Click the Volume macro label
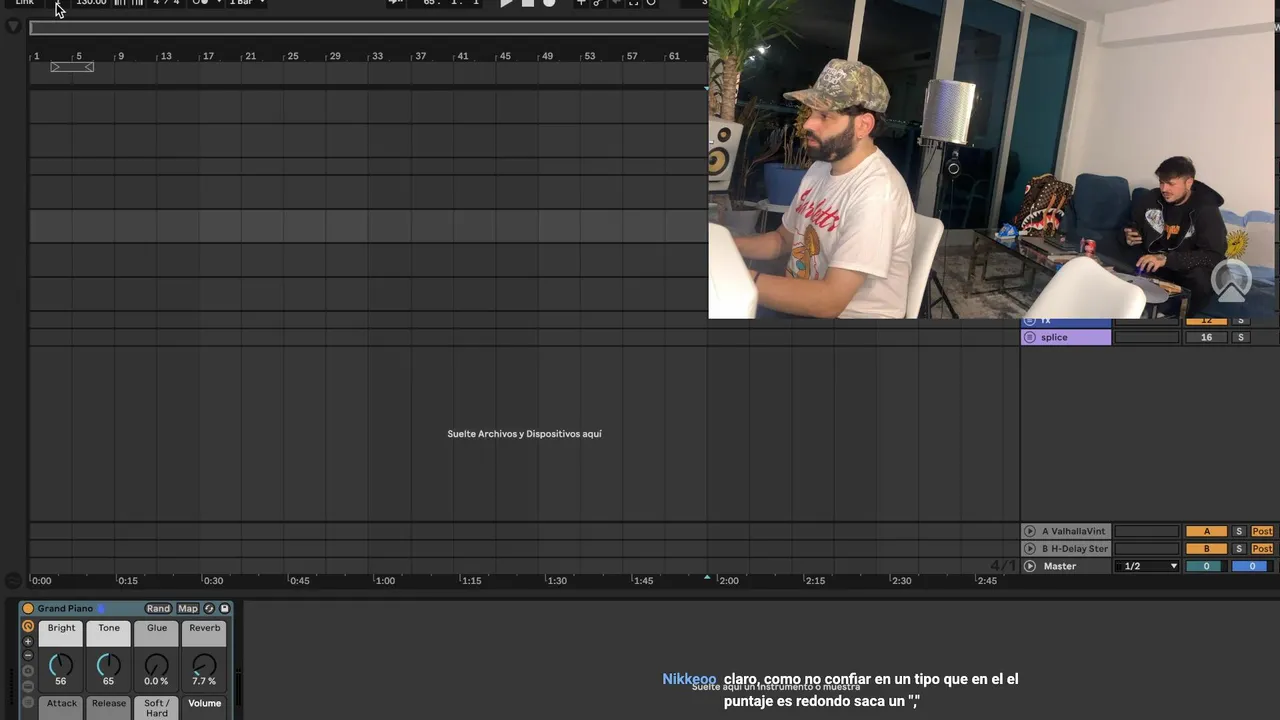 point(205,704)
